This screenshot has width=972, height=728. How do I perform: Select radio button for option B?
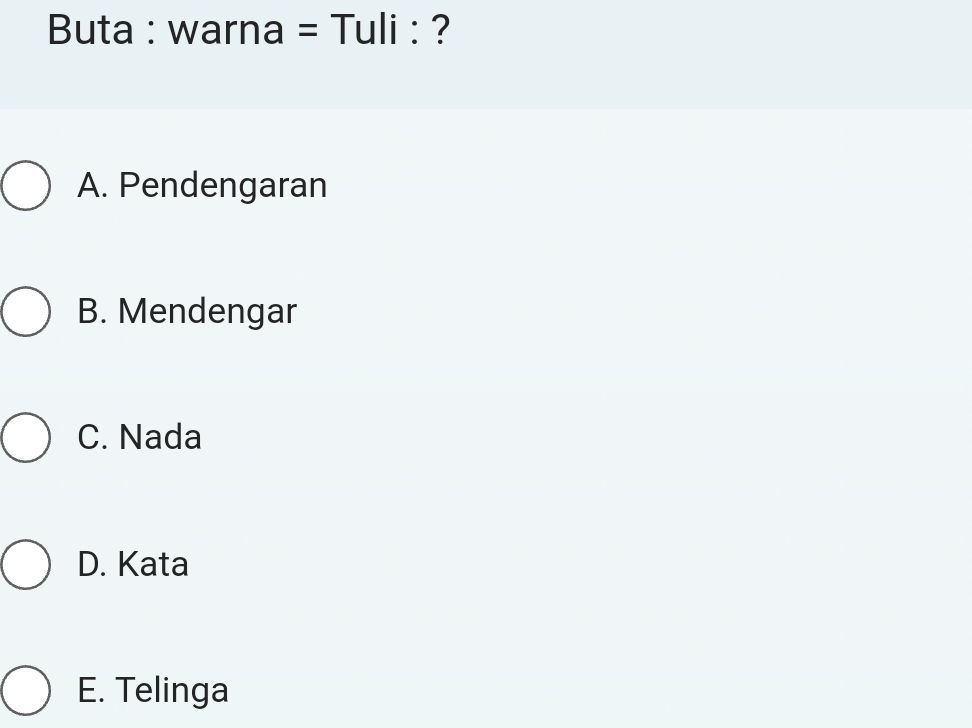[x=25, y=311]
